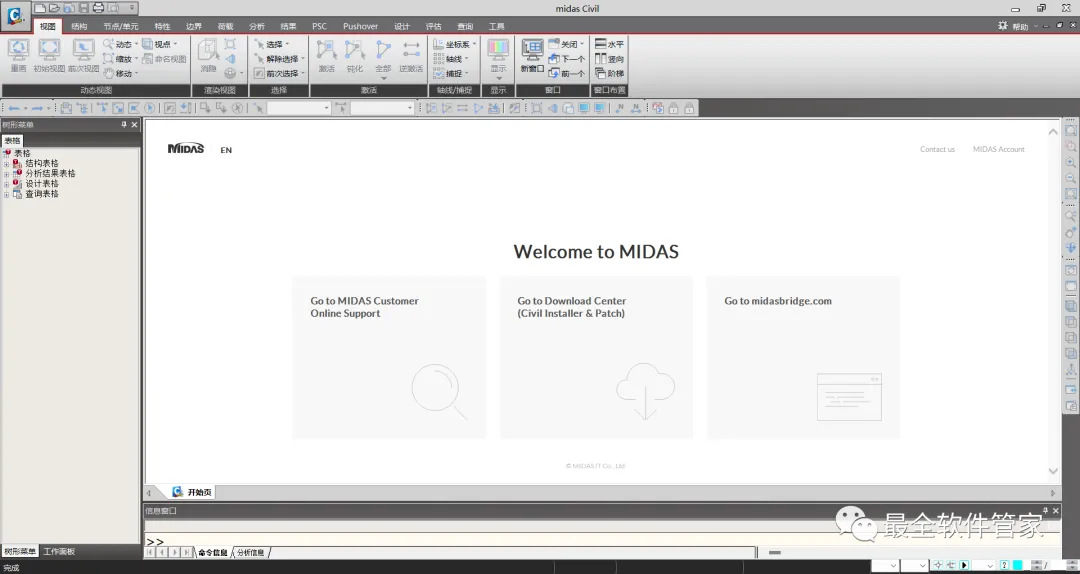Select the 开始页 document tab
Image resolution: width=1080 pixels, height=574 pixels.
192,492
